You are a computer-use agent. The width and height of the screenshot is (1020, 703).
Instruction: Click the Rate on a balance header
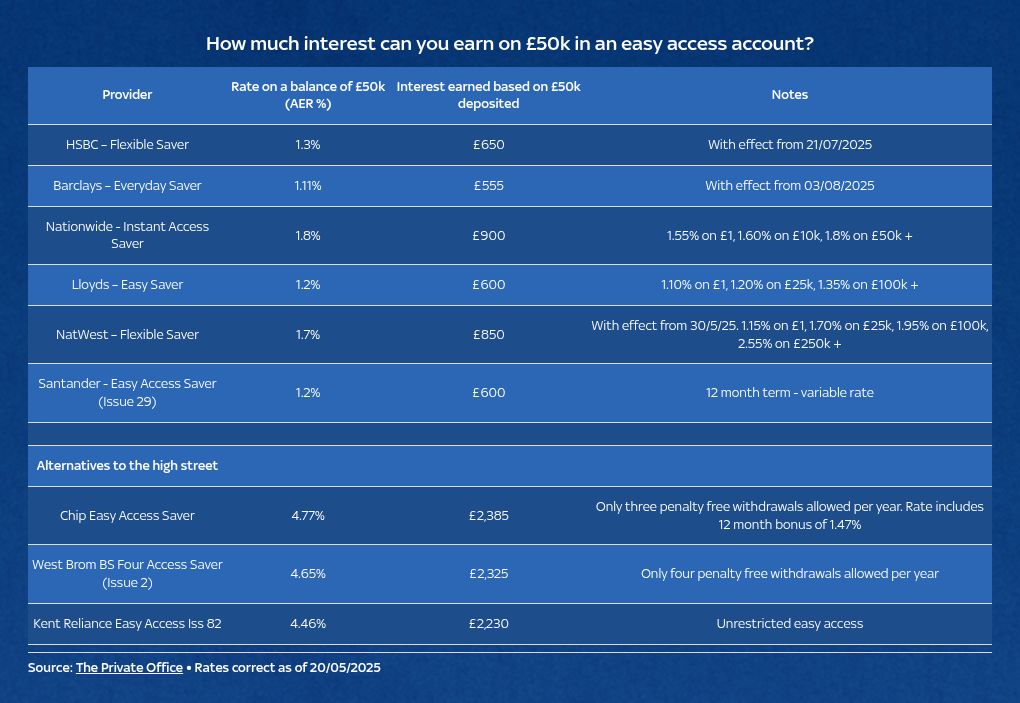point(308,95)
